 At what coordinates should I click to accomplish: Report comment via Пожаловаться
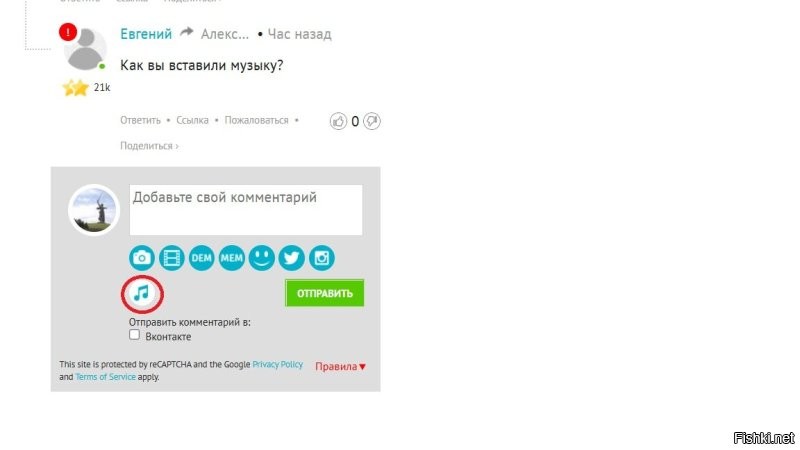[256, 120]
